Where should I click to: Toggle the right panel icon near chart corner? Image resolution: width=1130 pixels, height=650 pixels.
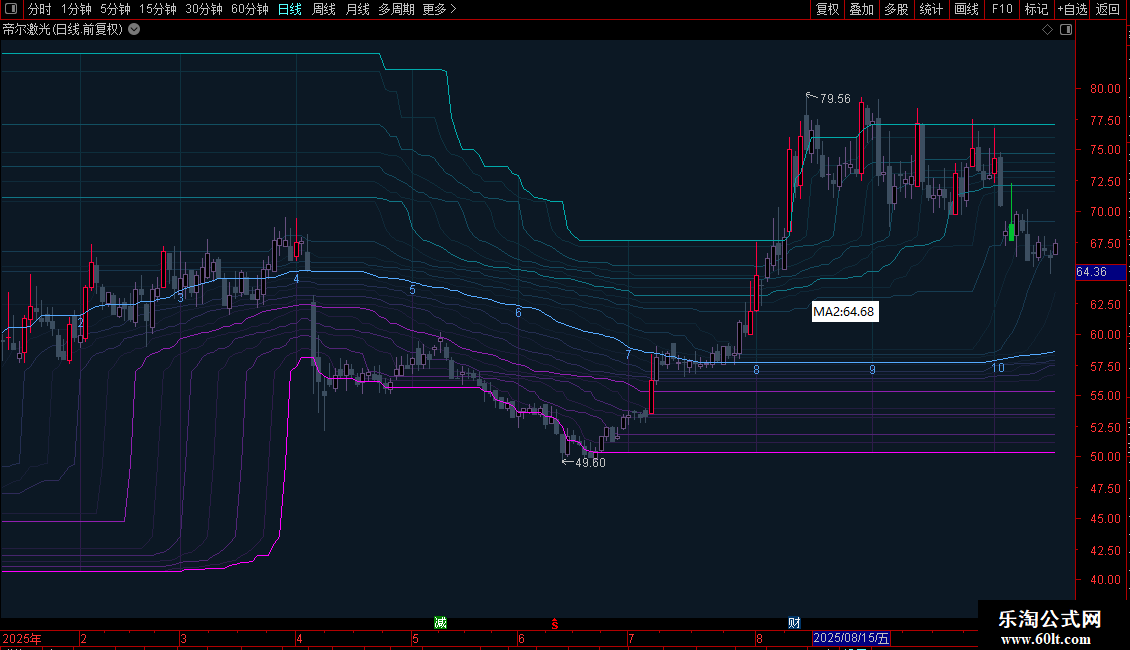tap(1066, 30)
